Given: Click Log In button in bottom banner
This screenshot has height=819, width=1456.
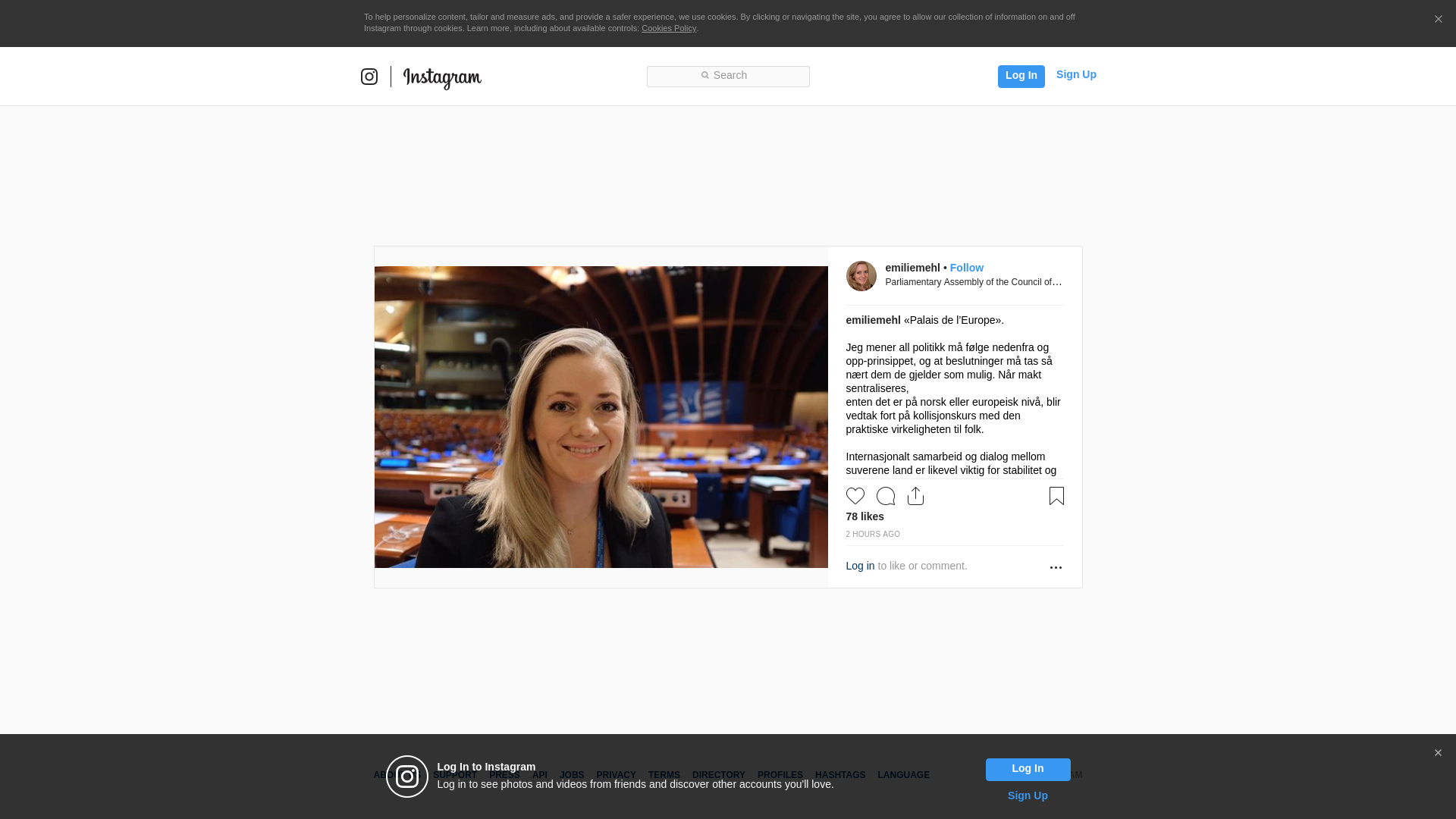Looking at the screenshot, I should coord(1028,770).
